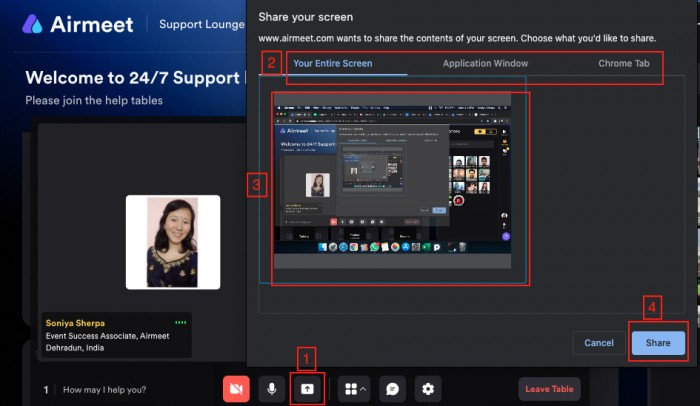Click the Leave Table button
The width and height of the screenshot is (700, 406).
tap(549, 389)
